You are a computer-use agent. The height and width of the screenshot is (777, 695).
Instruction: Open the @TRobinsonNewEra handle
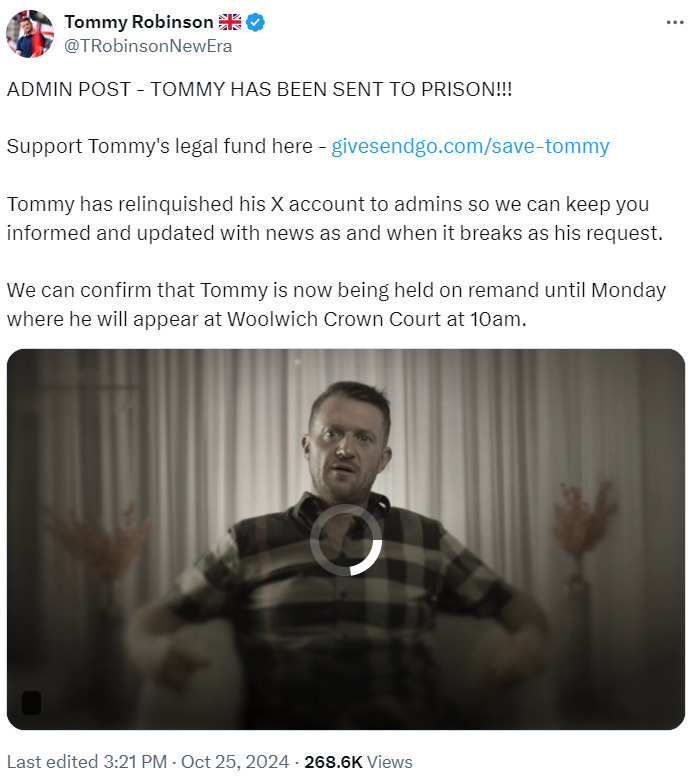148,46
